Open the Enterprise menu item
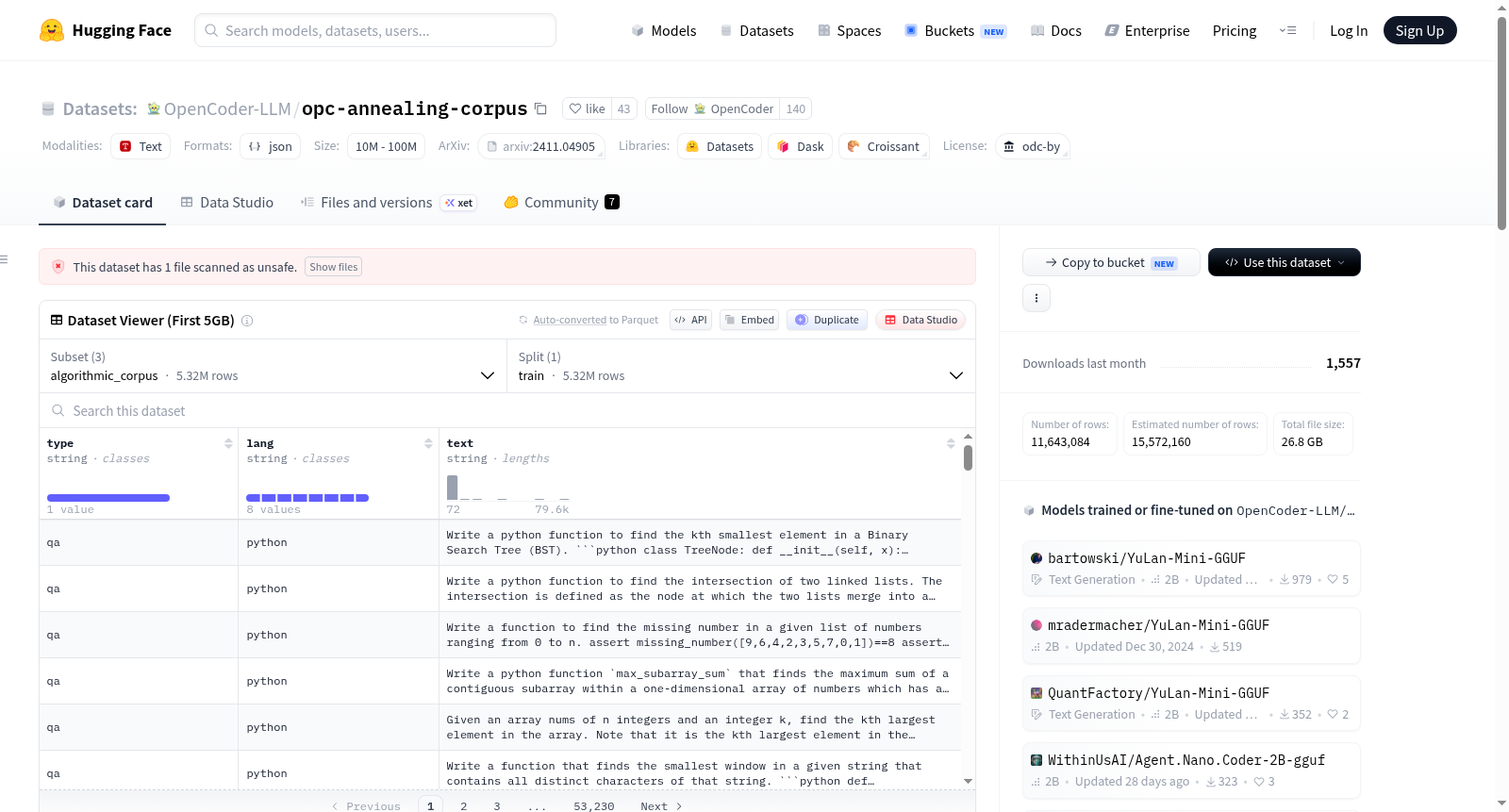 click(1147, 30)
